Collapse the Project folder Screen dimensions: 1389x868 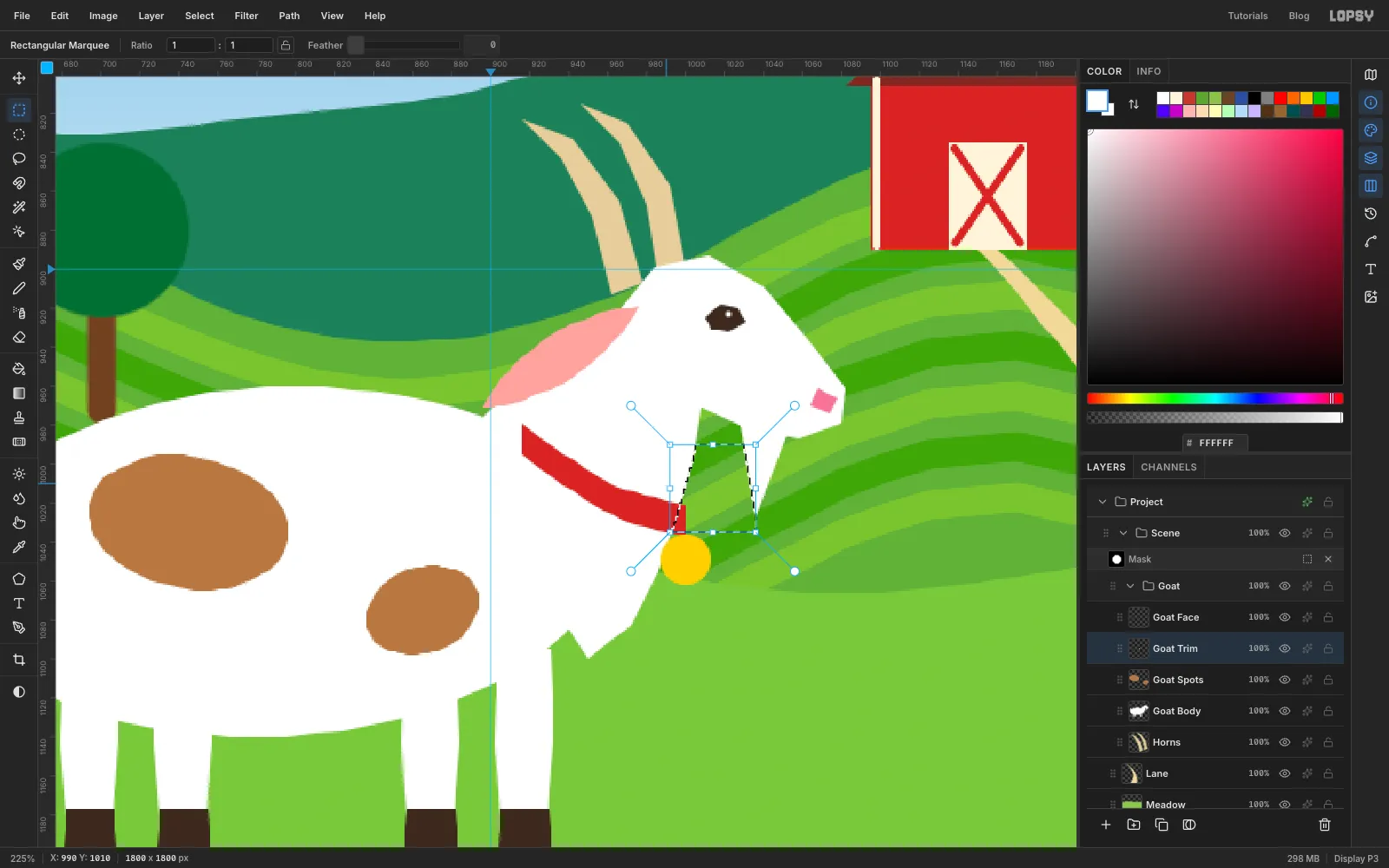[x=1103, y=502]
